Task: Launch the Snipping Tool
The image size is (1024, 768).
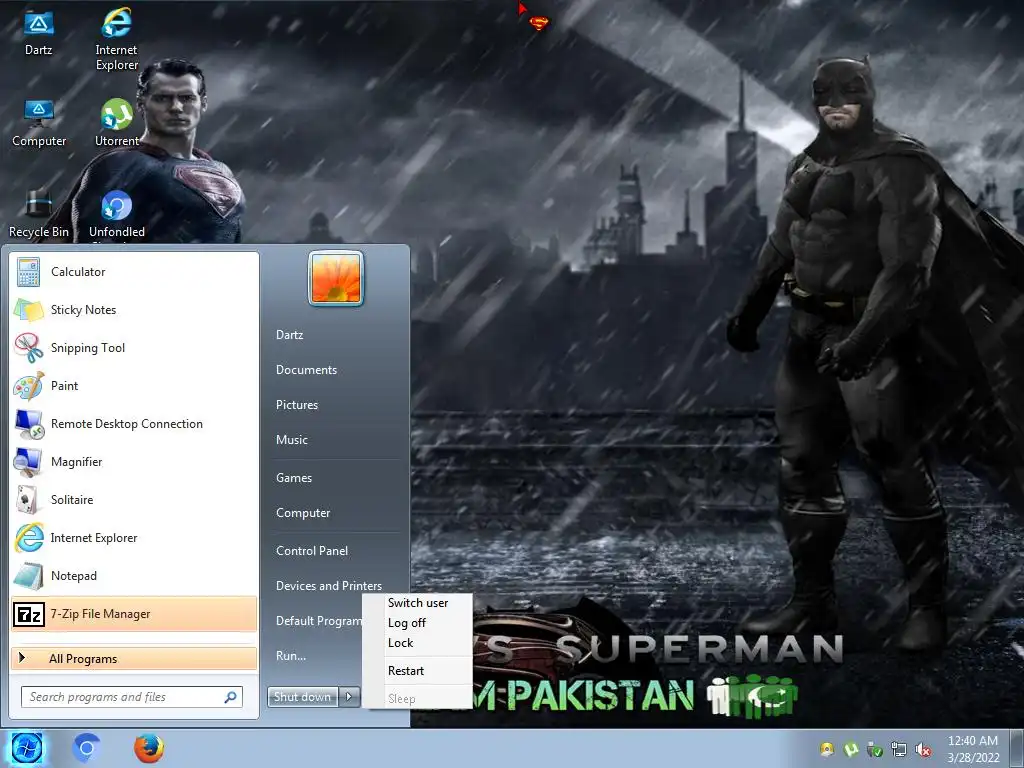Action: point(134,347)
